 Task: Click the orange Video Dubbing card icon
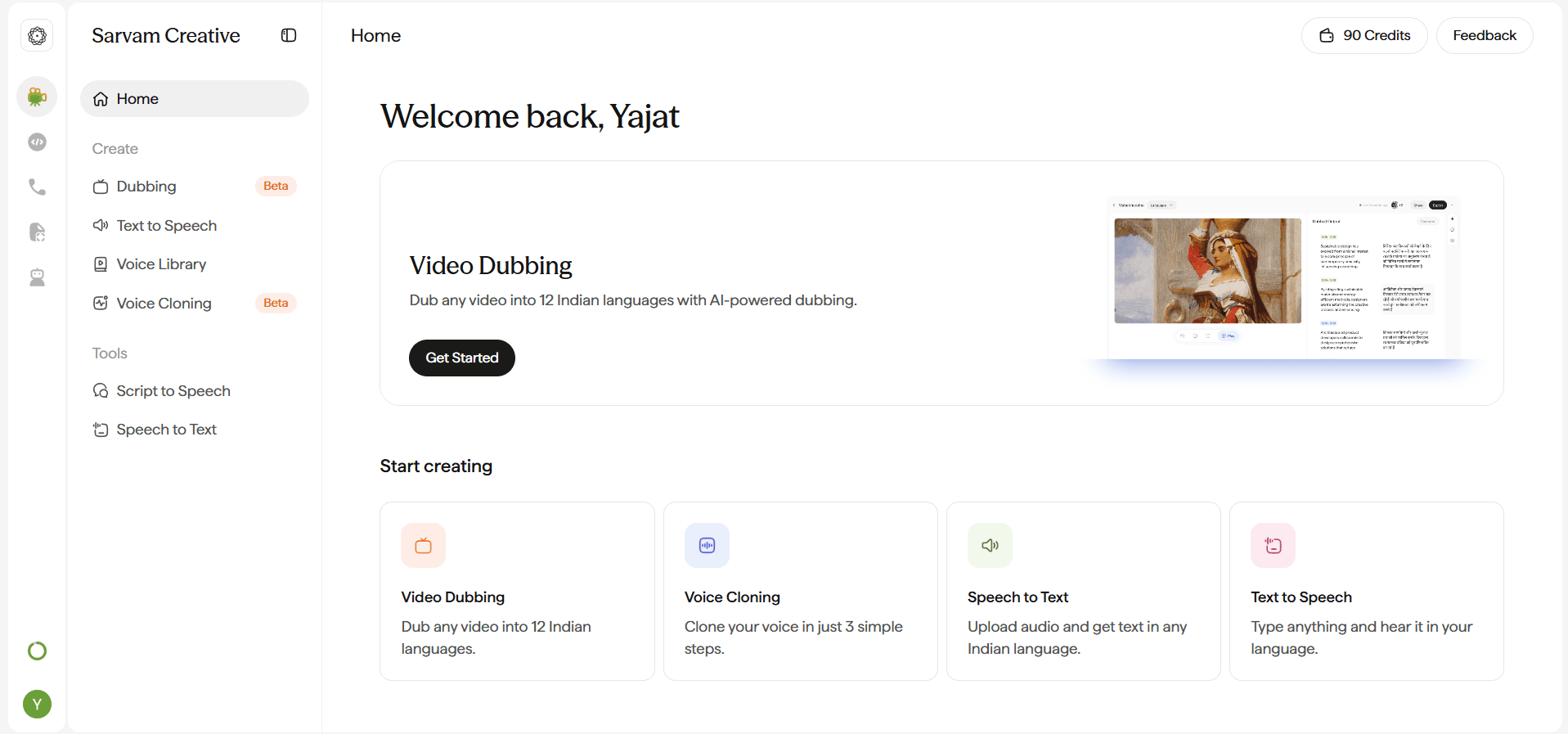click(x=423, y=546)
